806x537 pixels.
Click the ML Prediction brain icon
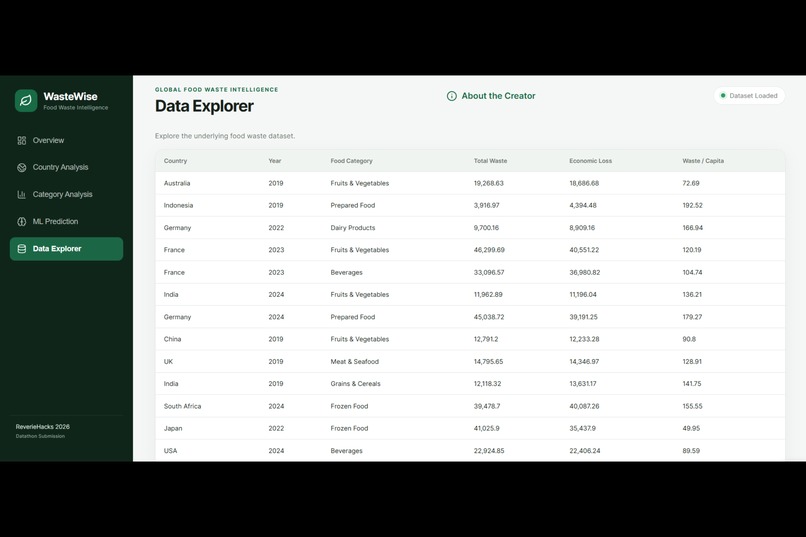(22, 221)
